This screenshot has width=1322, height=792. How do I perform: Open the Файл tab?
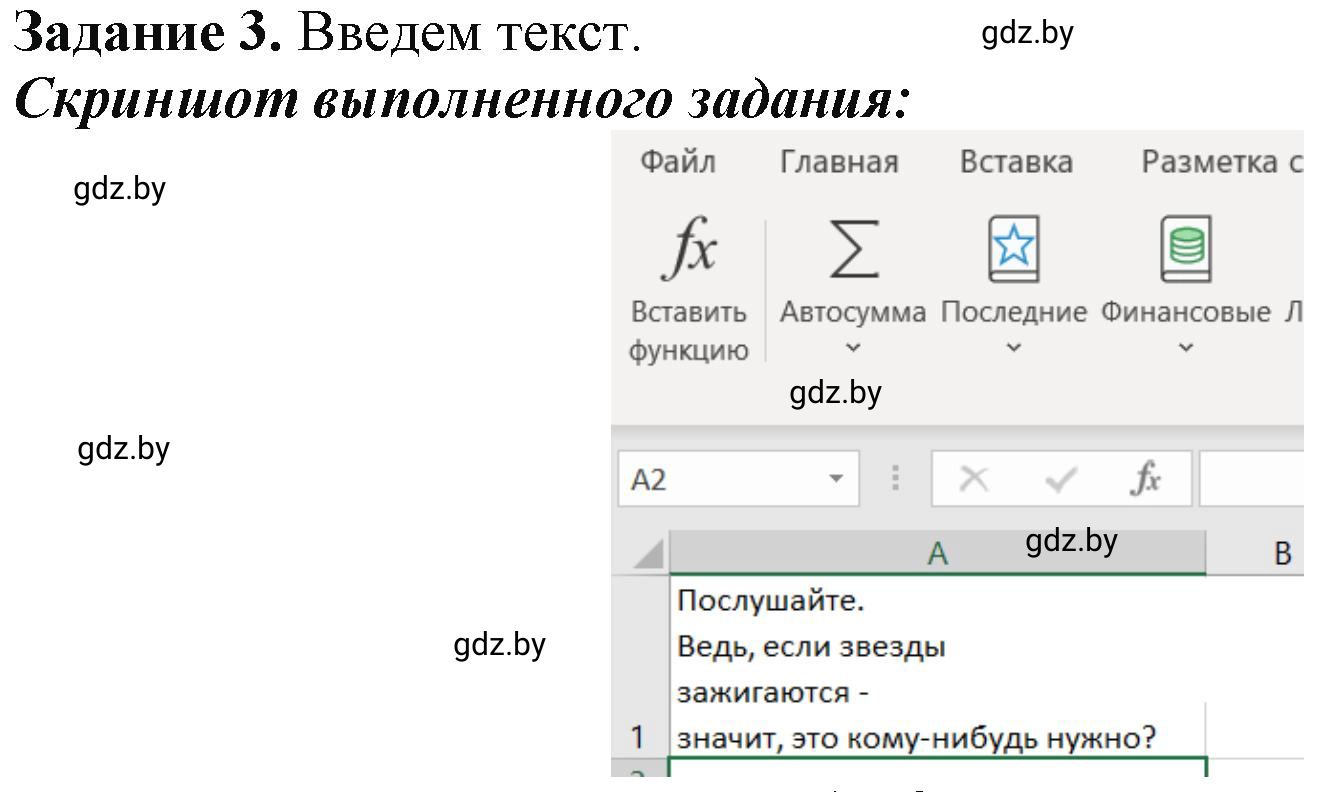click(677, 162)
